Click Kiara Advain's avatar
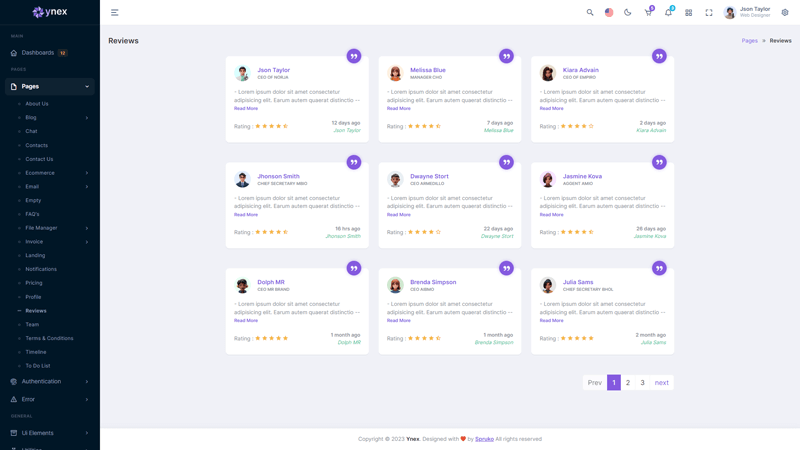Viewport: 800px width, 450px height. [x=548, y=74]
